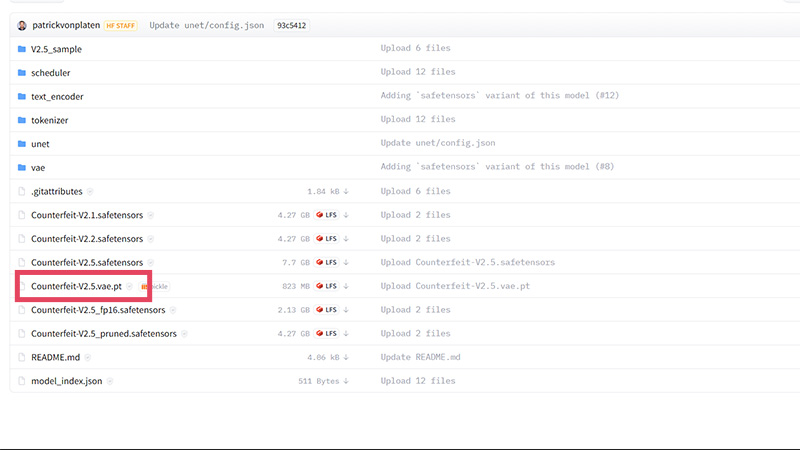Open the model_index.json file
The image size is (800, 450).
66,381
